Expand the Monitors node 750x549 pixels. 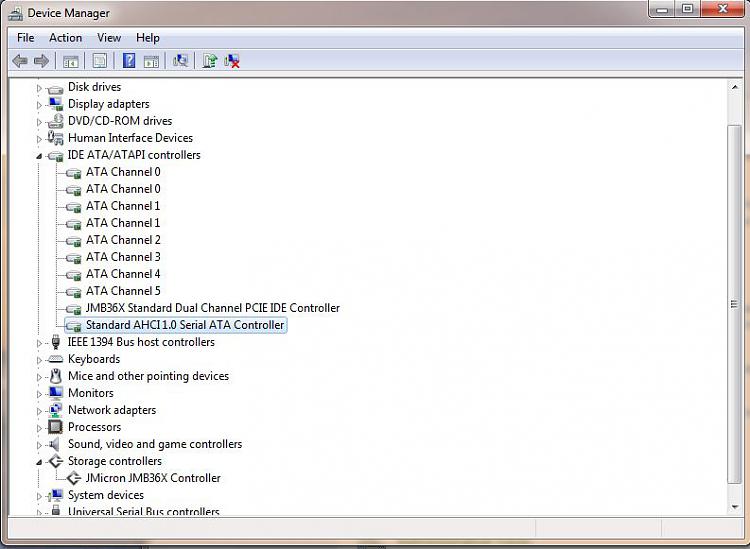tap(39, 394)
